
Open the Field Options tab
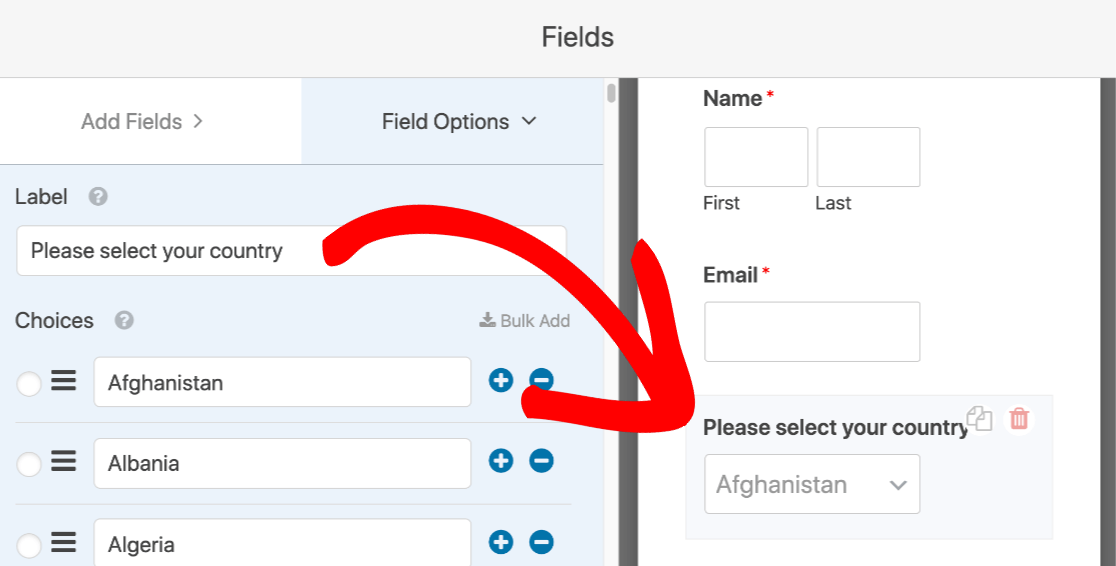click(445, 122)
